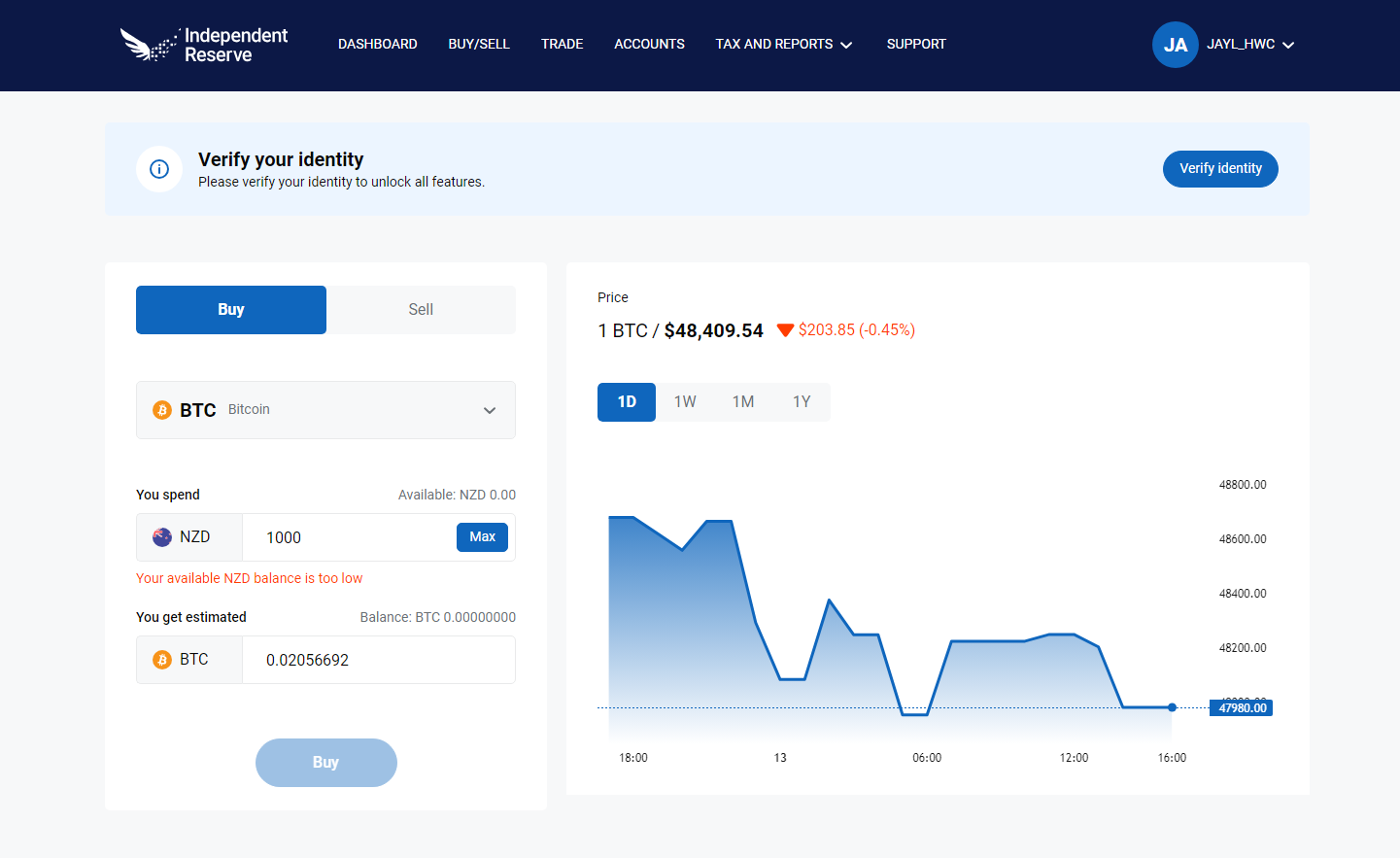This screenshot has width=1400, height=858.
Task: Navigate to Accounts
Action: 649,44
